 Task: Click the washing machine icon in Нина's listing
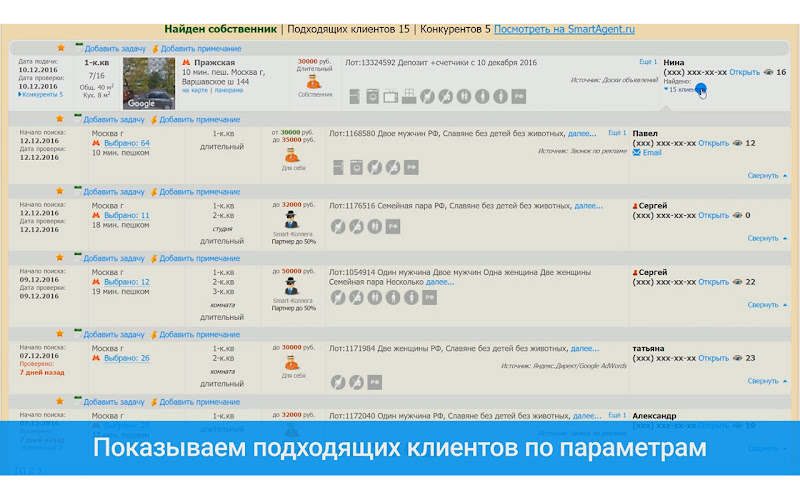[x=372, y=96]
